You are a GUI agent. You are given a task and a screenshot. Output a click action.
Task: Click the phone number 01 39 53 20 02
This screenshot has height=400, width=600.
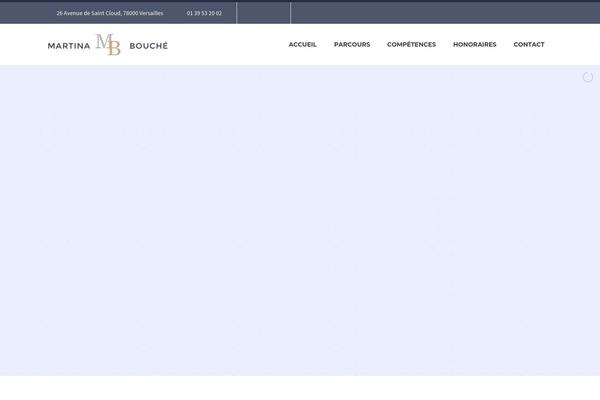pyautogui.click(x=204, y=13)
